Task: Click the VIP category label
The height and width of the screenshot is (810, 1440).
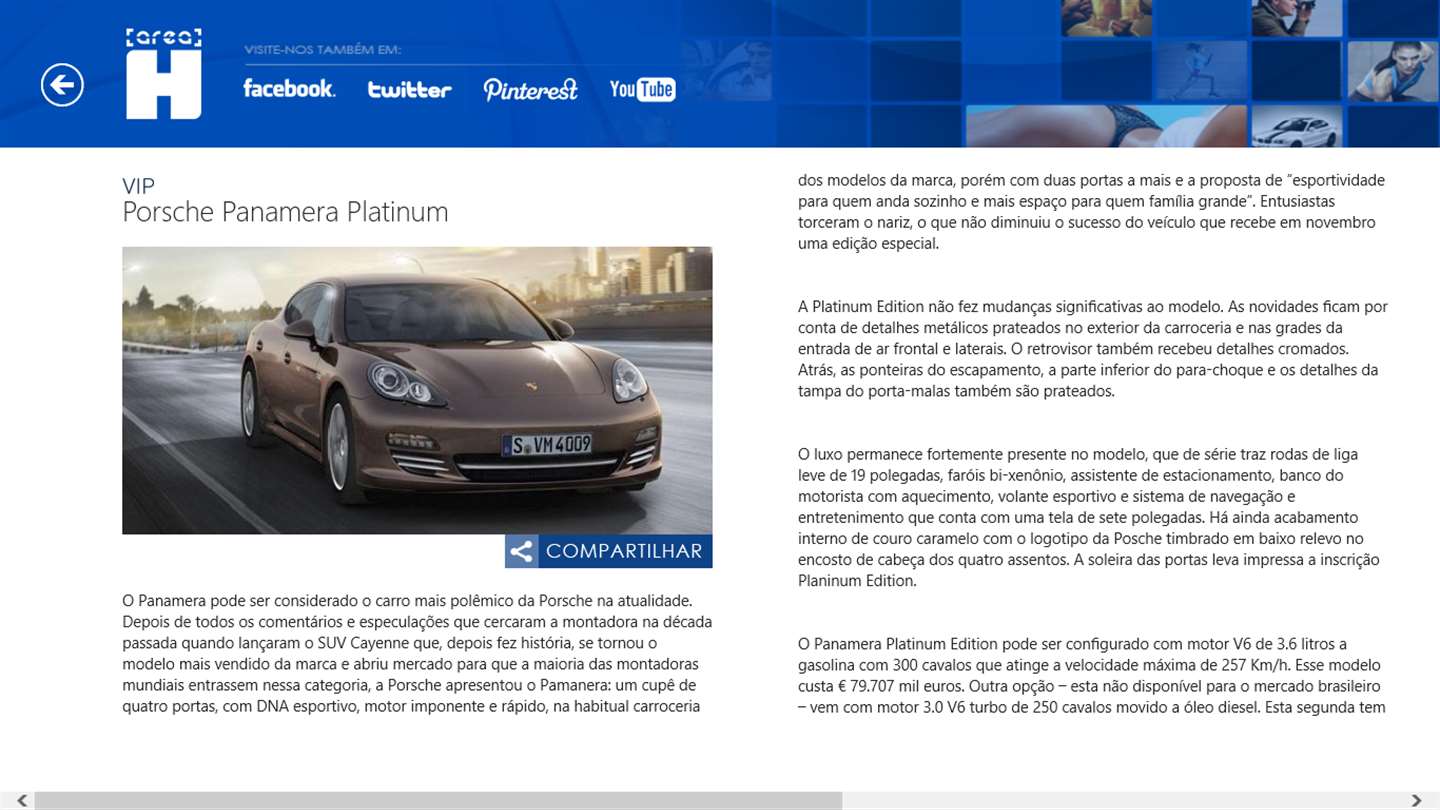Action: coord(138,186)
